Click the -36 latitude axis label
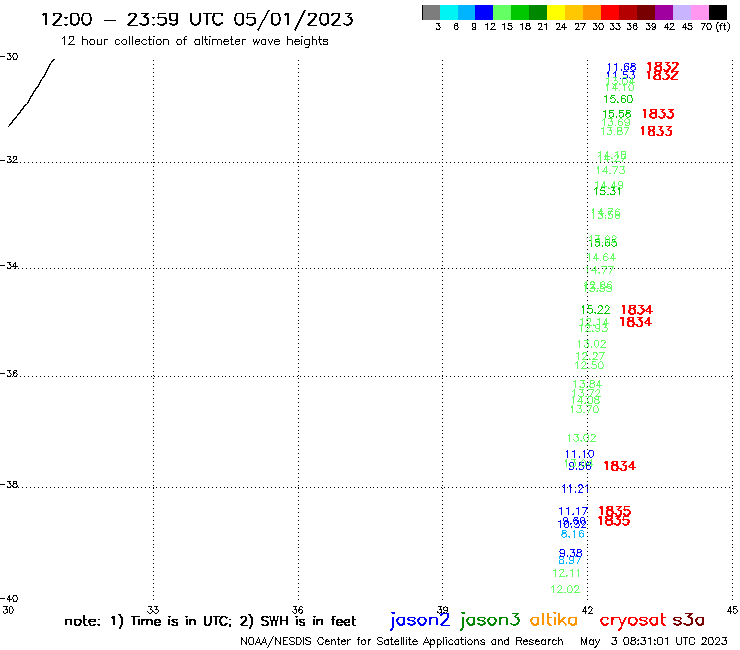 (9, 373)
